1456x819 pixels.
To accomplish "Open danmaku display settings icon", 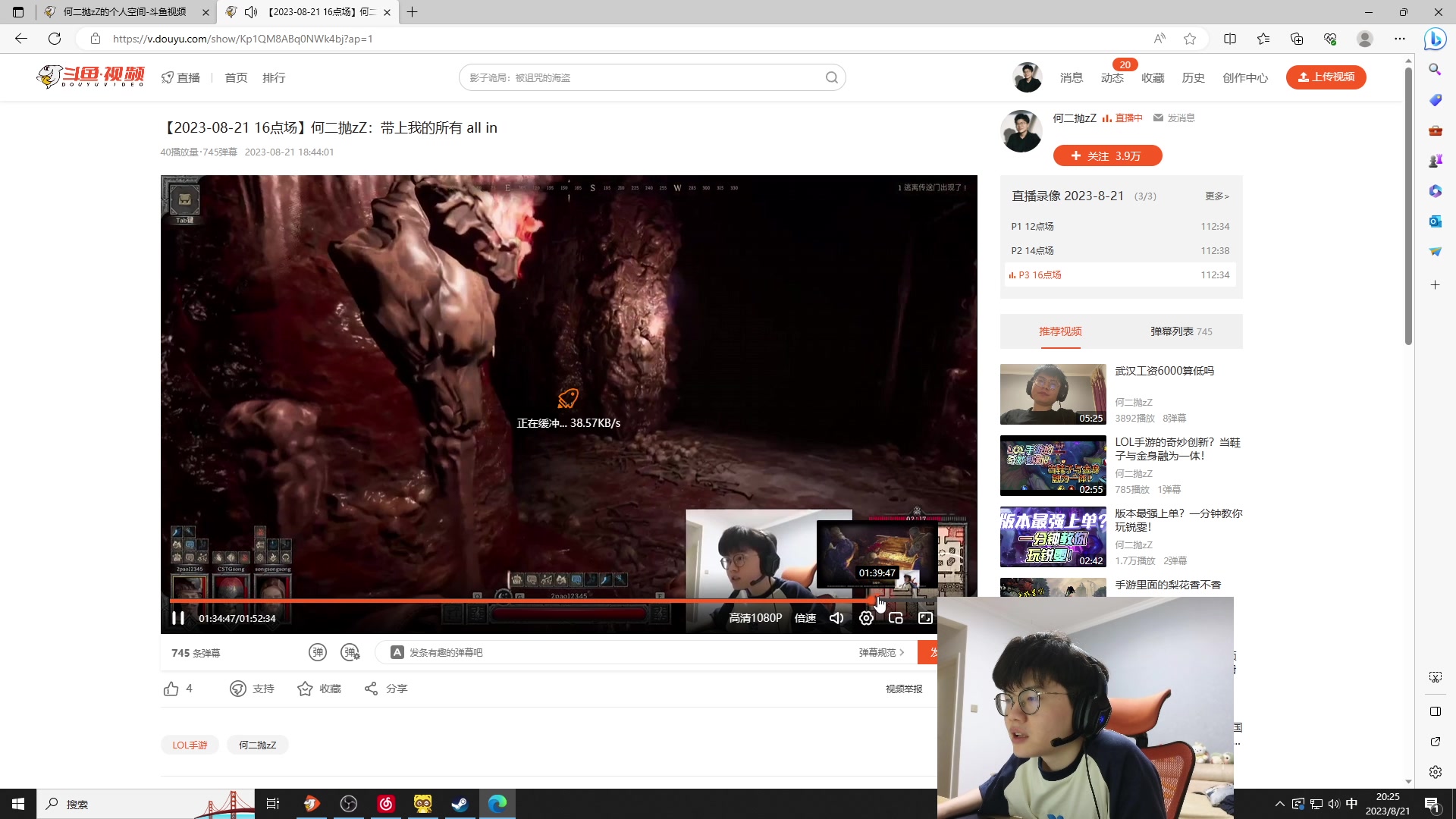I will coord(350,652).
